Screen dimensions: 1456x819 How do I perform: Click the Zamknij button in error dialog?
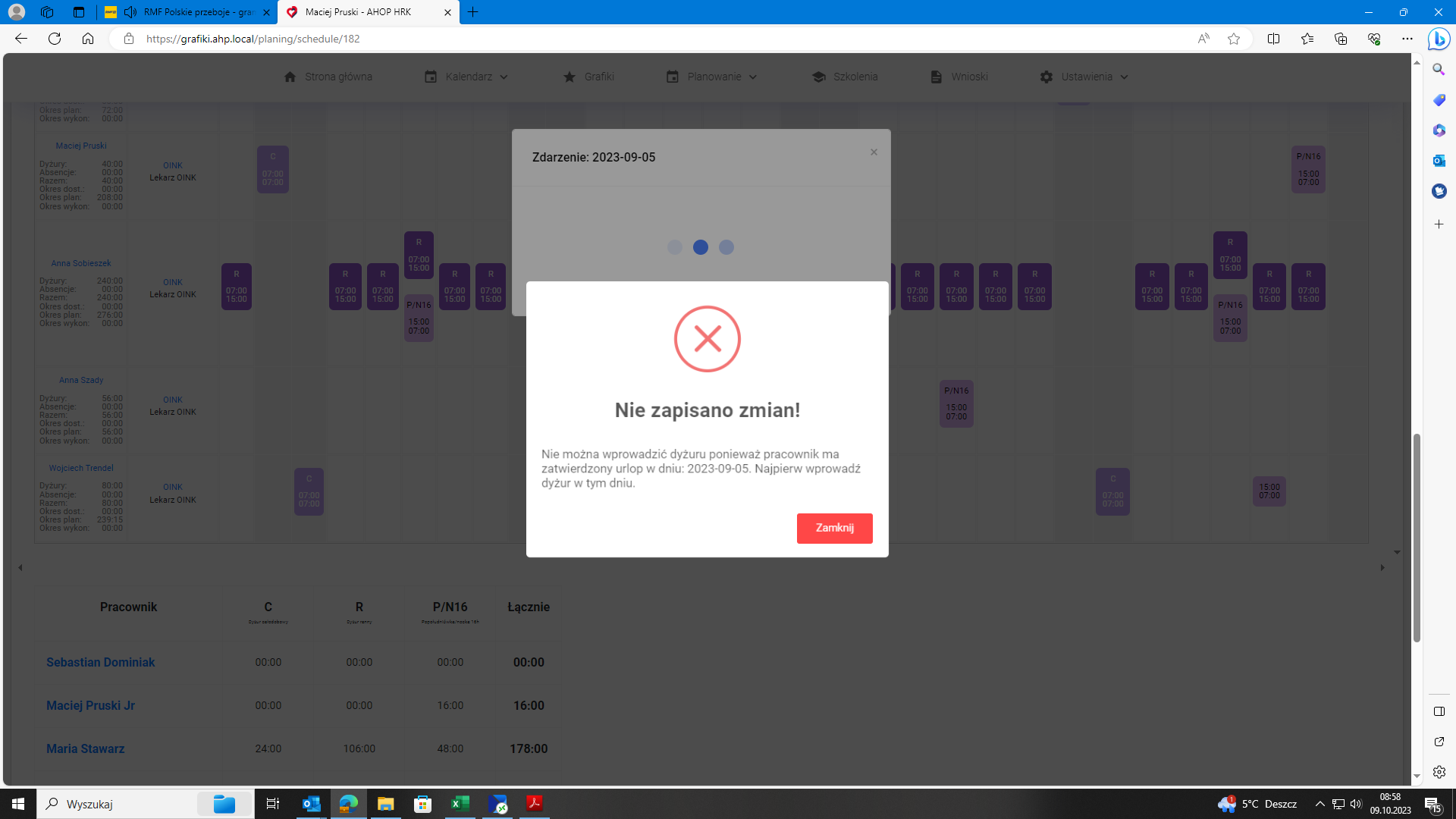pyautogui.click(x=834, y=528)
